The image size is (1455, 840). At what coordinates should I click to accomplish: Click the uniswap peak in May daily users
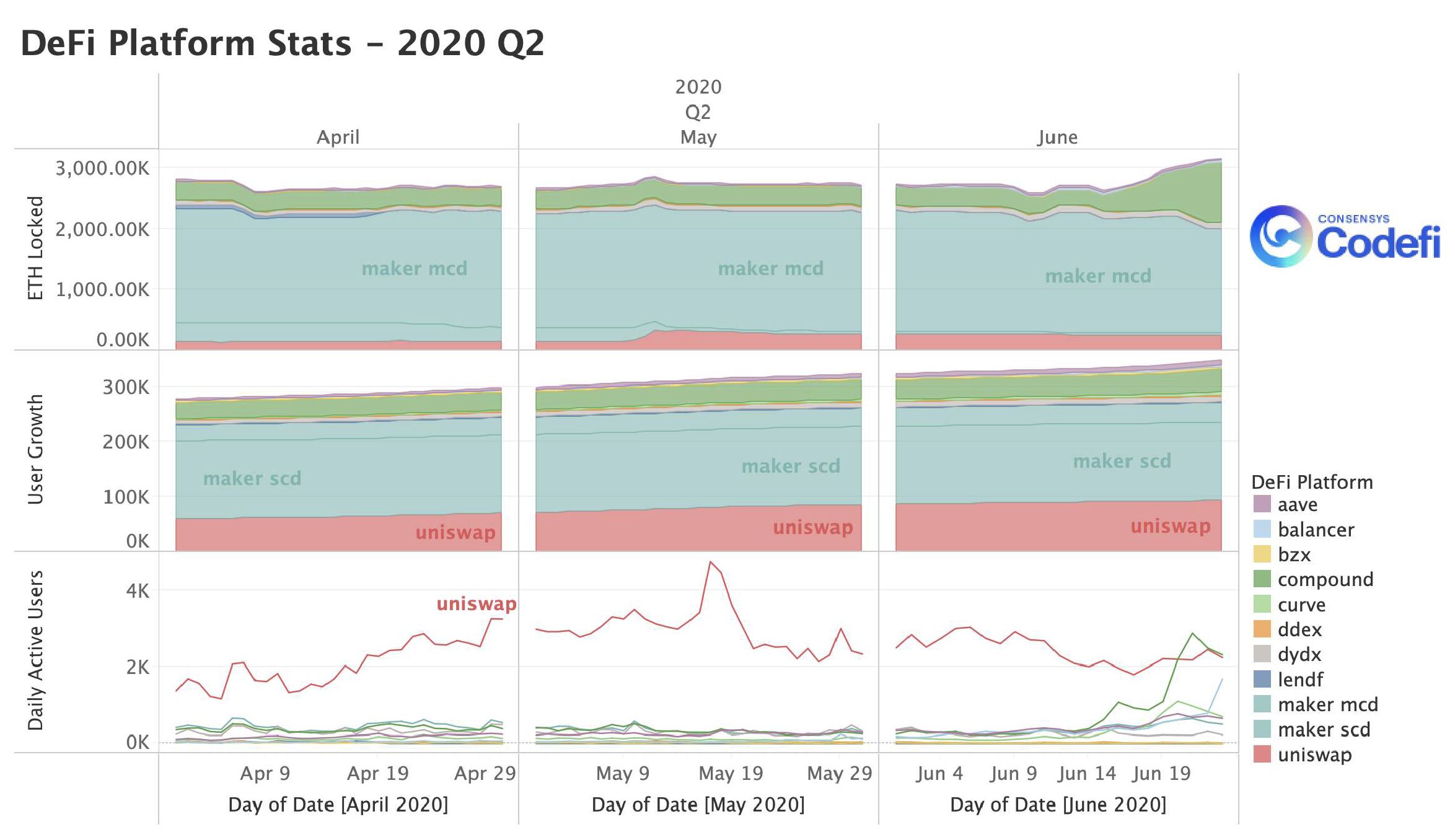click(711, 562)
